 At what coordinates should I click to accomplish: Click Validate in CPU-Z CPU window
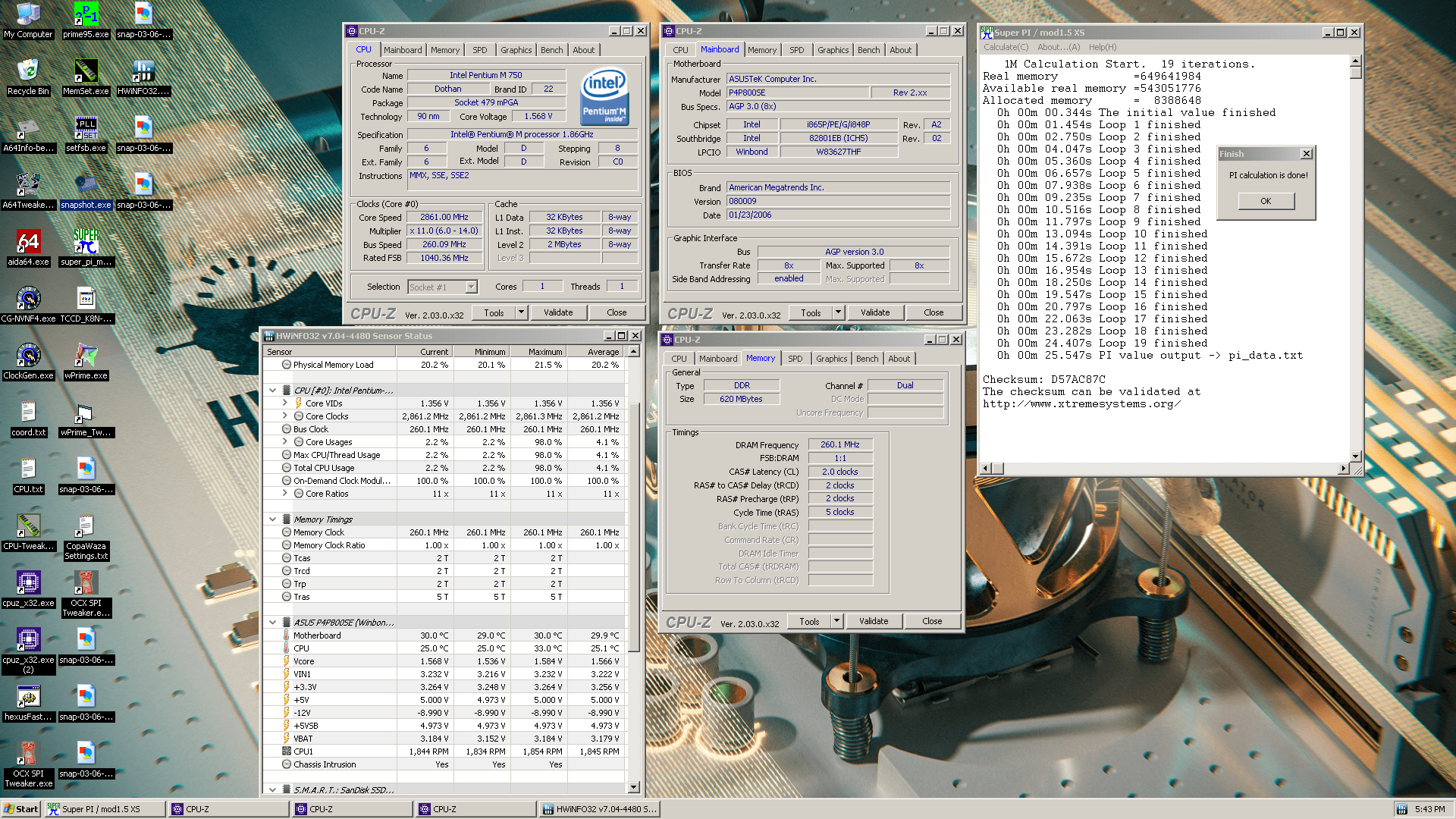[558, 312]
